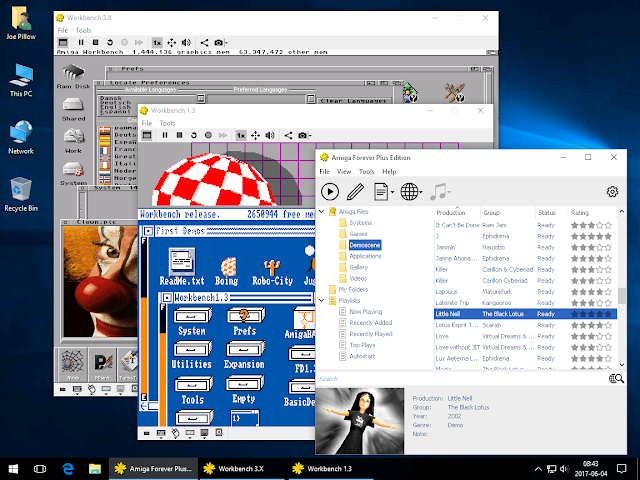This screenshot has height=480, width=640.
Task: Click the move arrows icon in Workbench 3.X
Action: pyautogui.click(x=171, y=42)
